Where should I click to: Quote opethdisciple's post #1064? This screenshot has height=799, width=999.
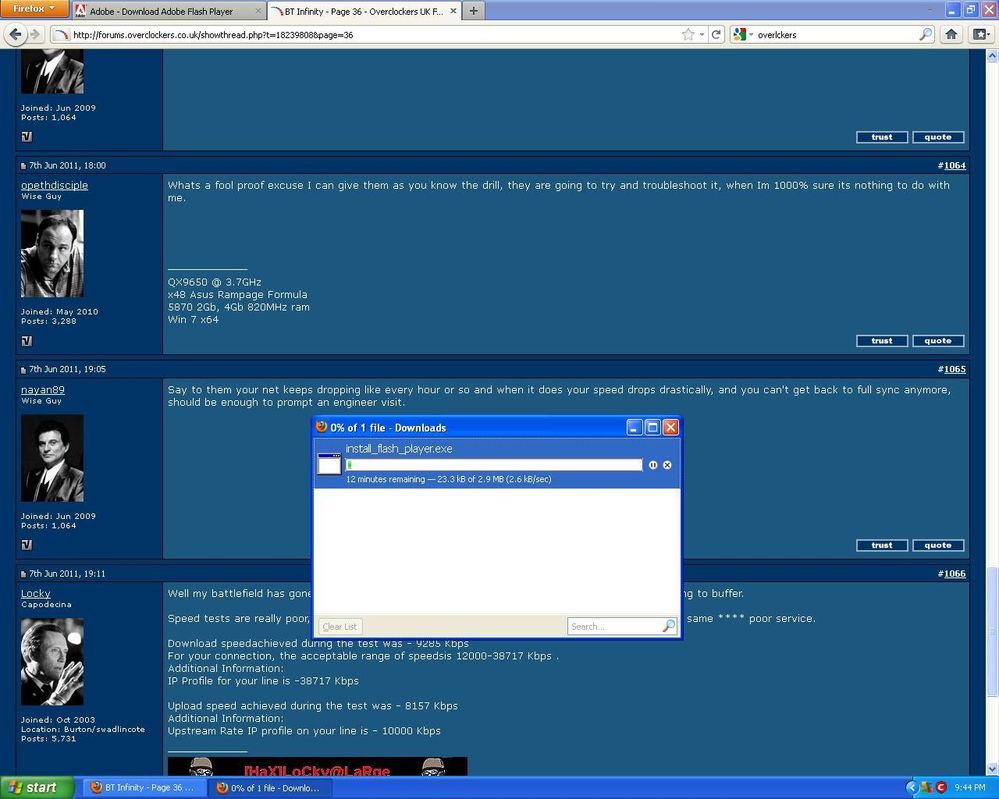tap(938, 341)
